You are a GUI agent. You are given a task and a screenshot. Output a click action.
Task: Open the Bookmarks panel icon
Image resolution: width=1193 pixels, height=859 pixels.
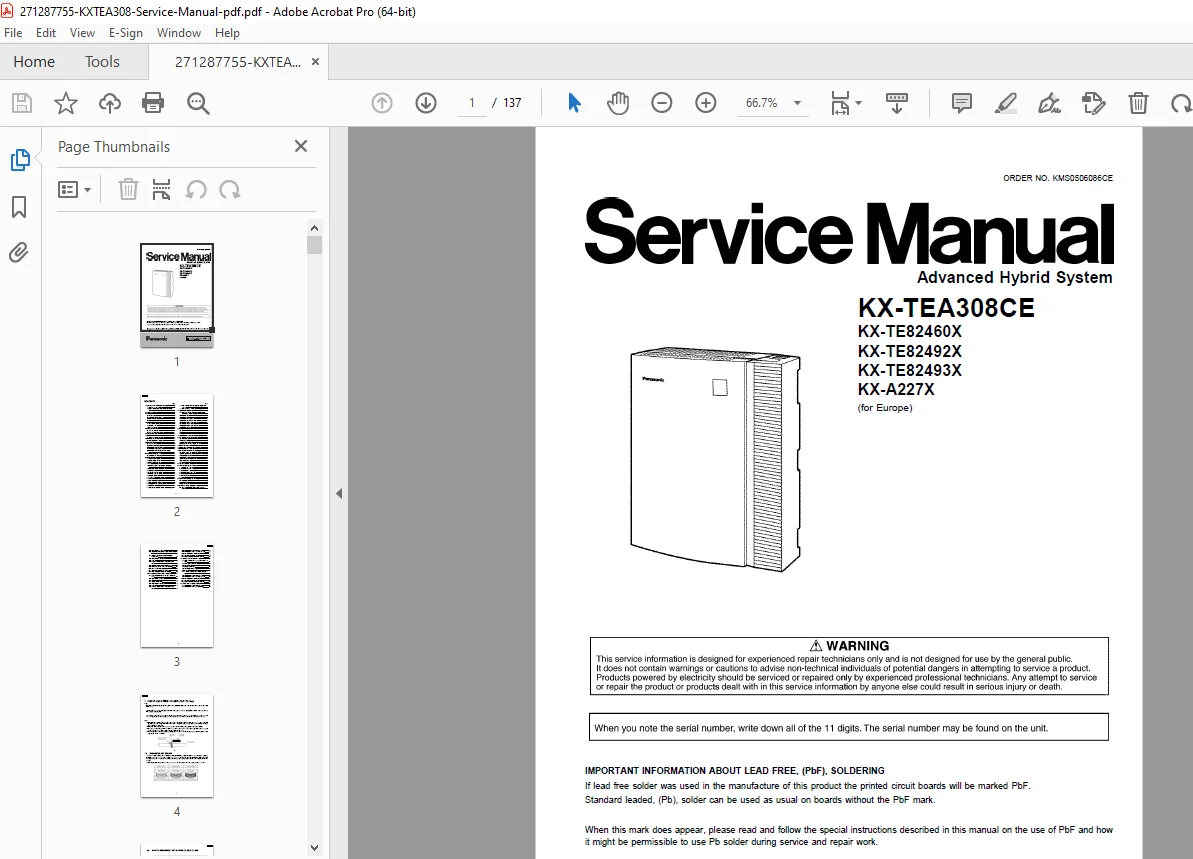click(x=19, y=207)
